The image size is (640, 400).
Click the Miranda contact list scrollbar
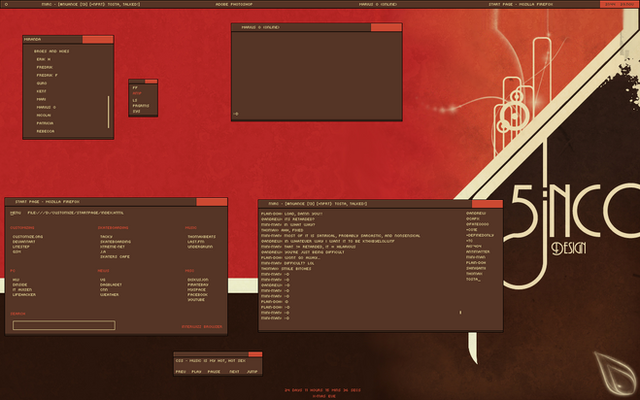click(x=108, y=112)
